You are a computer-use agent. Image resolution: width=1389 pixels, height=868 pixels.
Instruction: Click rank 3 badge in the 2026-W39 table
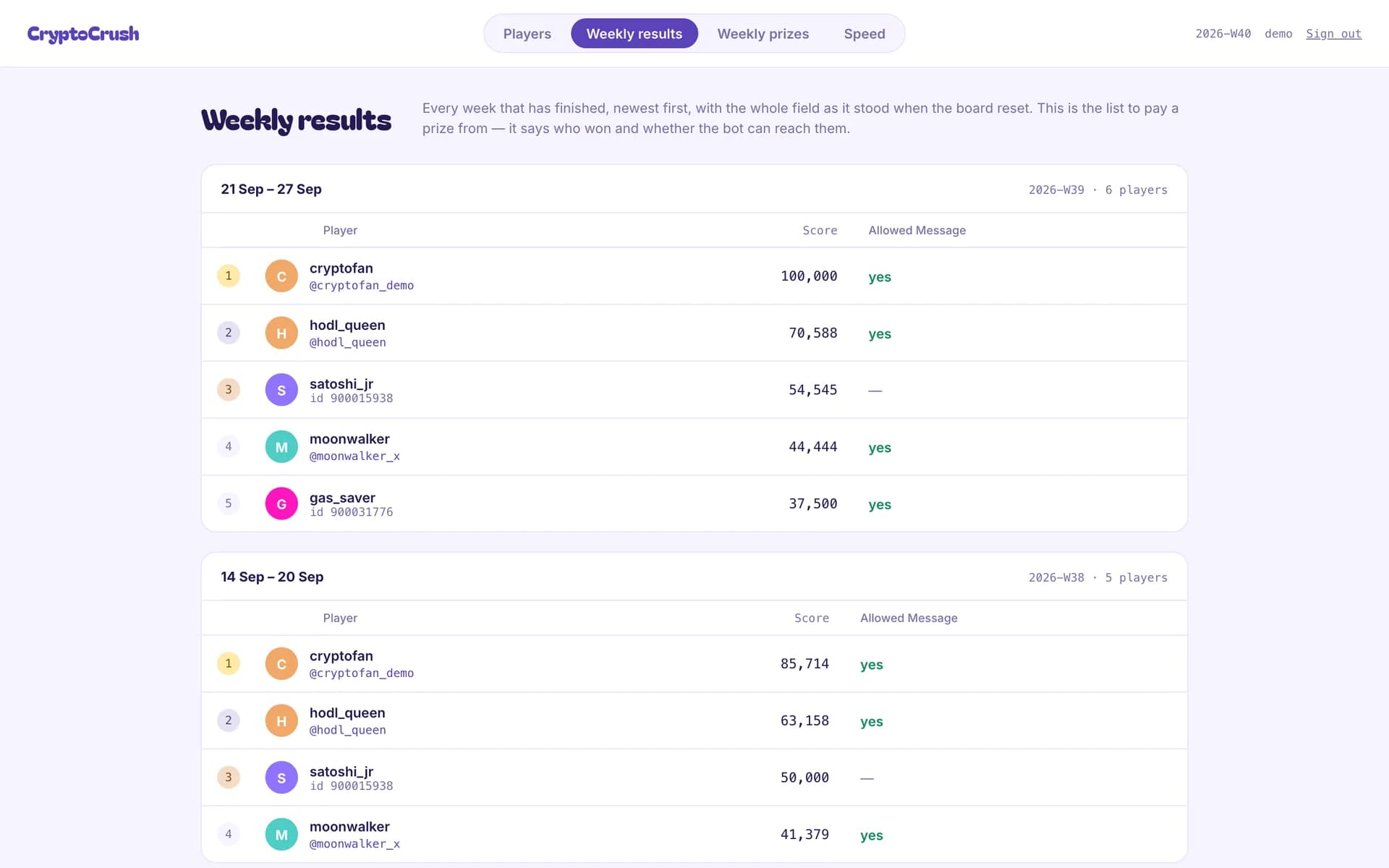click(229, 389)
